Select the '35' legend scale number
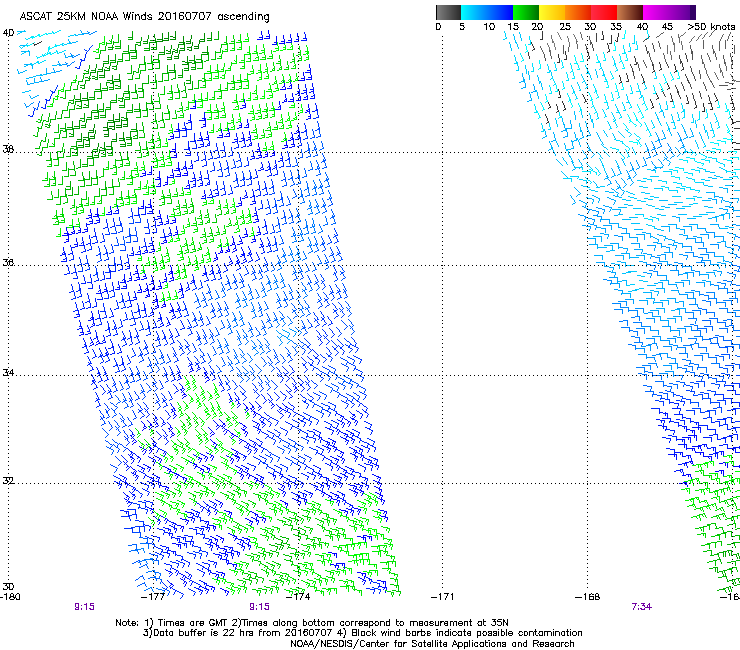 [x=616, y=27]
